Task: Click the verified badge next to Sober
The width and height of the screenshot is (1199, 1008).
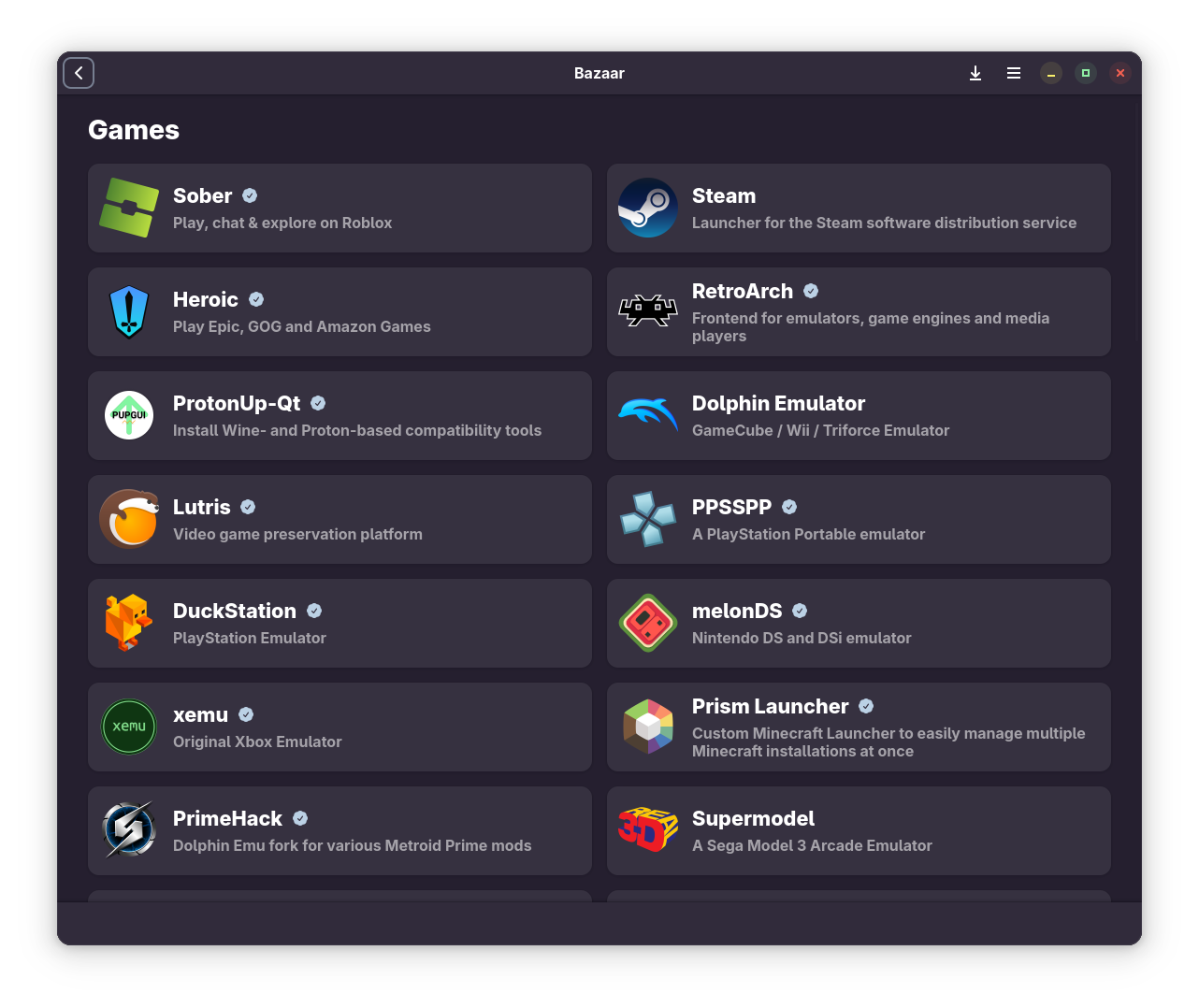Action: (x=250, y=195)
